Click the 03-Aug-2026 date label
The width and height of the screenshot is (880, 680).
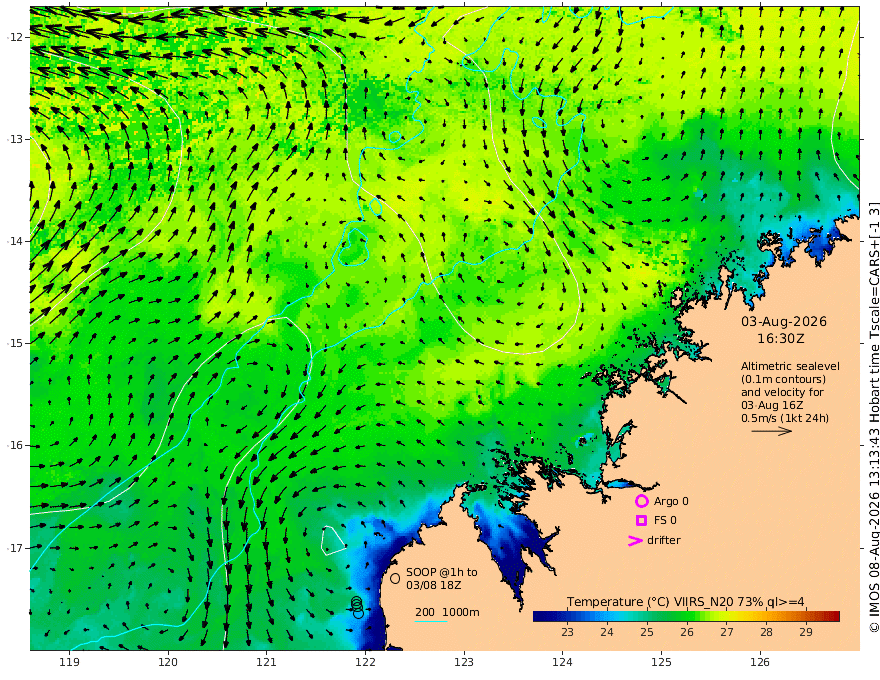click(784, 321)
